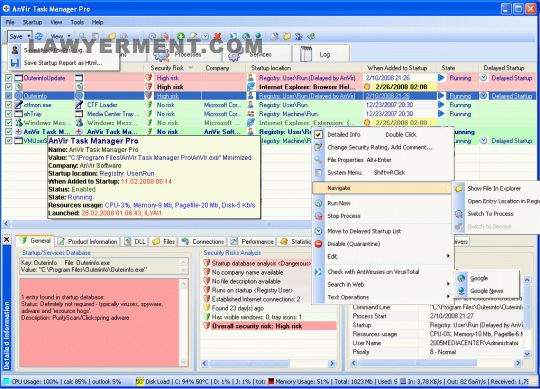Image resolution: width=540 pixels, height=389 pixels.
Task: Toggle the VMUserS row checkbox
Action: (9, 140)
